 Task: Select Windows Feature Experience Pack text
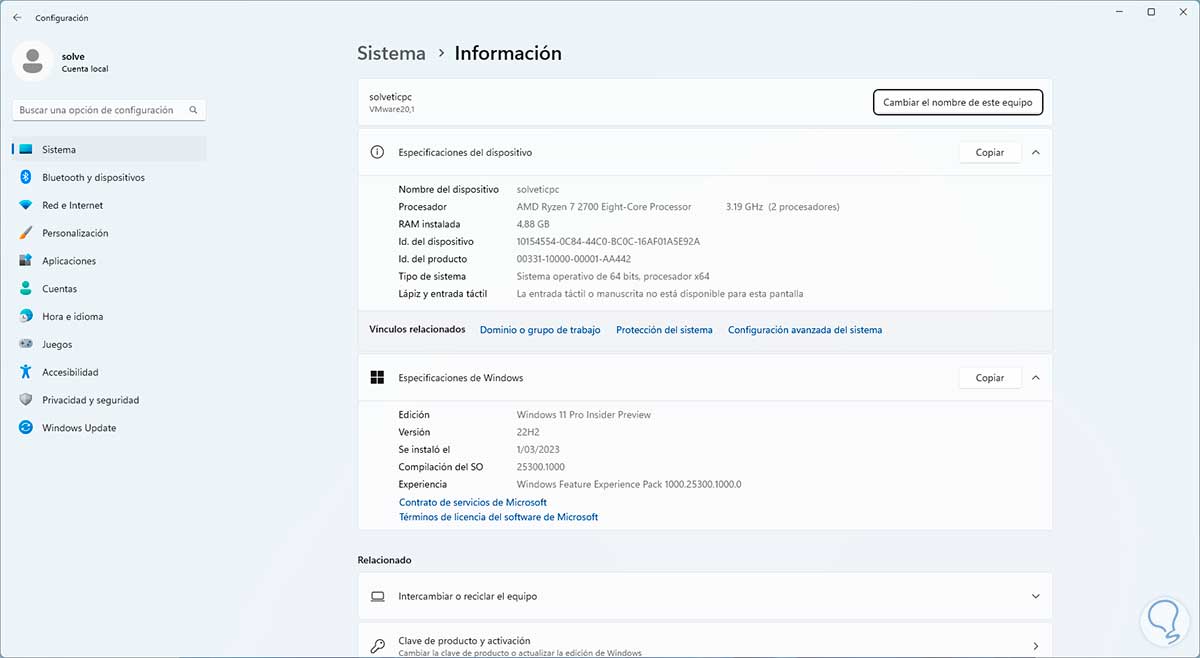click(629, 484)
